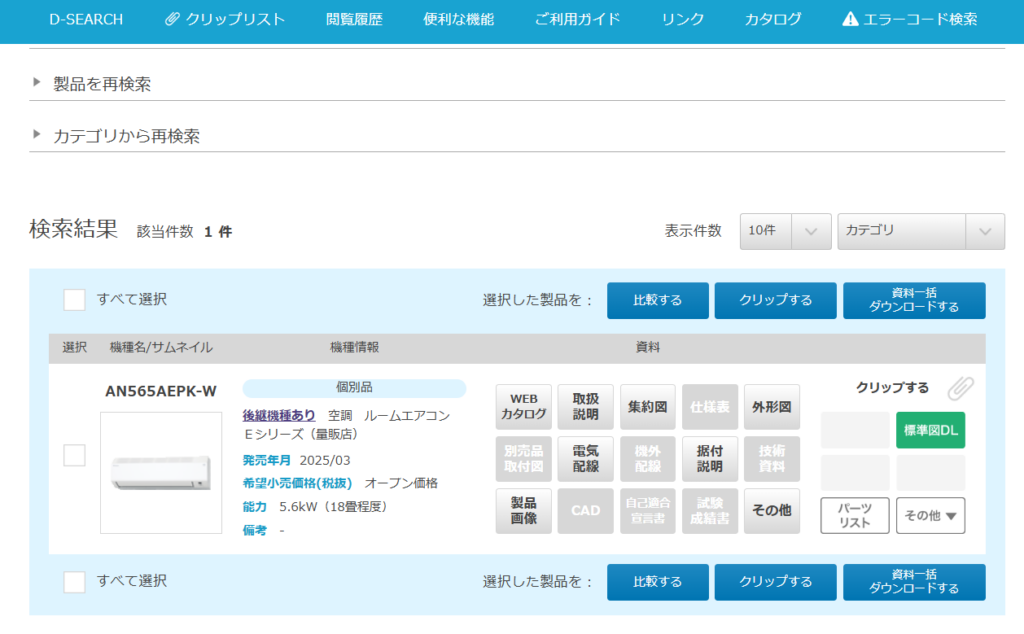
Task: Open the 製品画像 product image tile
Action: pos(524,510)
